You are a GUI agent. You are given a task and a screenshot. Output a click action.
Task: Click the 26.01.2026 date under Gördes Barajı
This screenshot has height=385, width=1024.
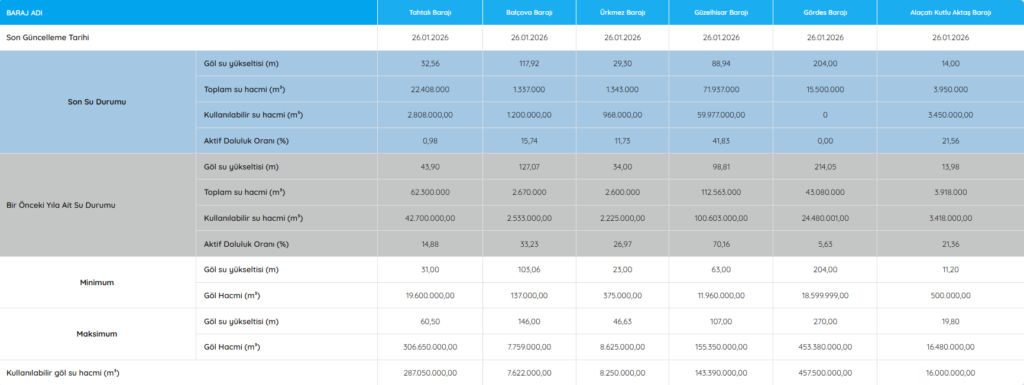point(825,38)
